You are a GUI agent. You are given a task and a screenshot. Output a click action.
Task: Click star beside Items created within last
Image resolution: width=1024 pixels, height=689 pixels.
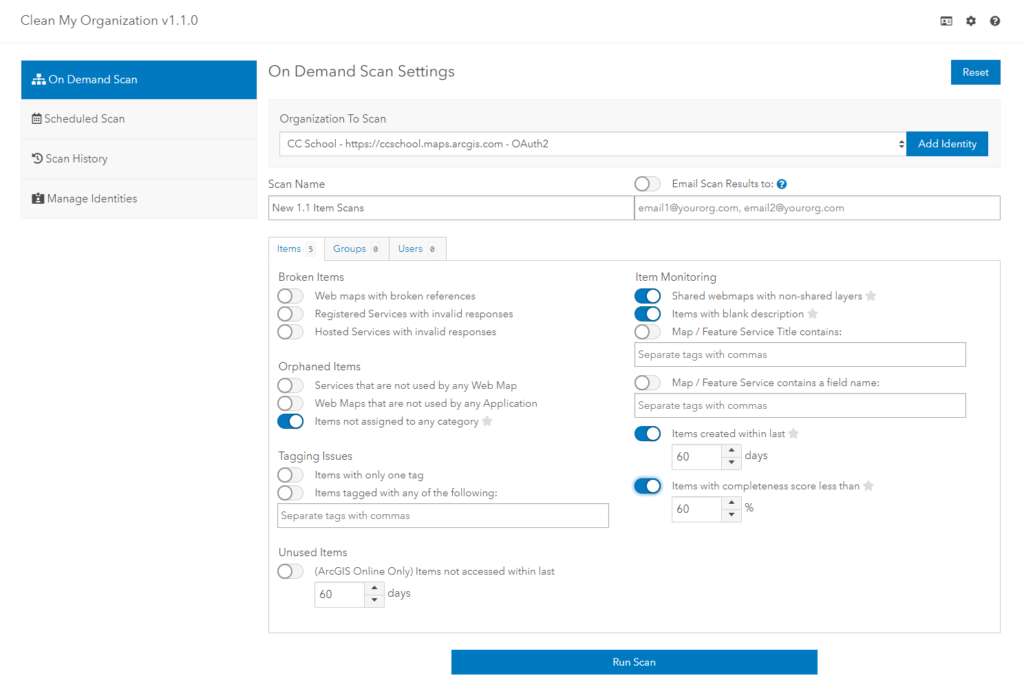[793, 434]
